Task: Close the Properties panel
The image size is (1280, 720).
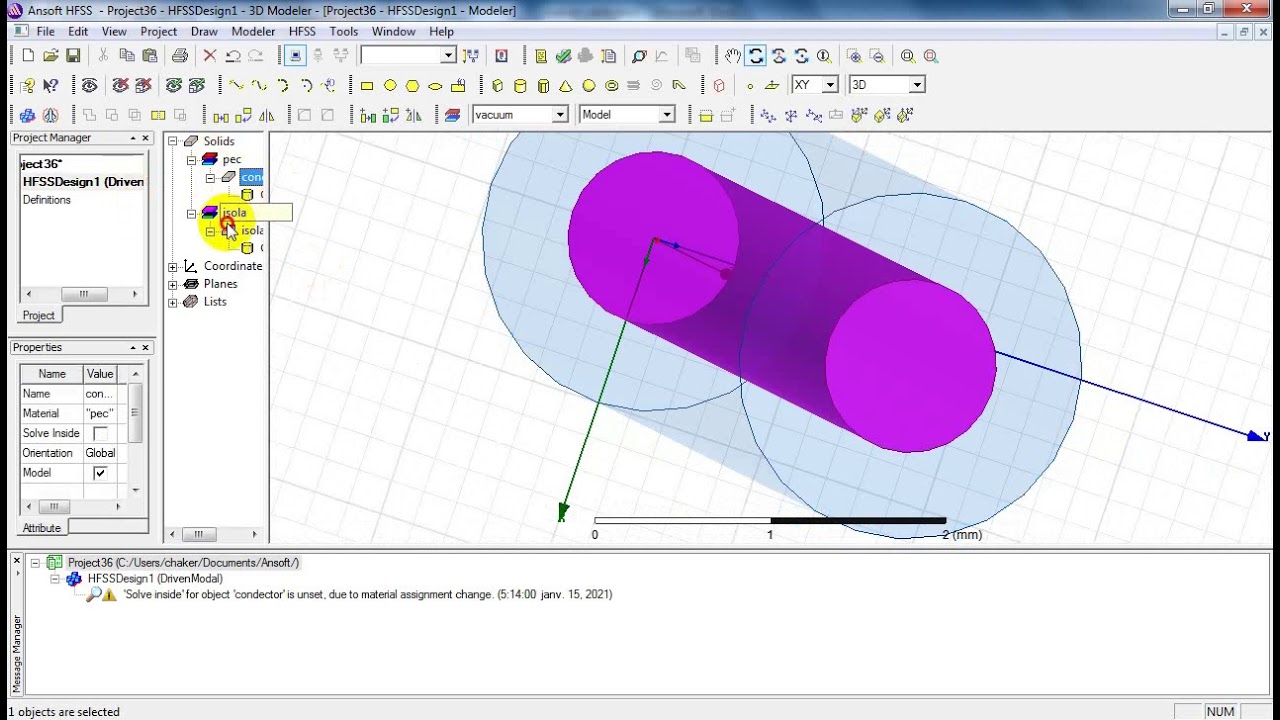Action: (x=146, y=348)
